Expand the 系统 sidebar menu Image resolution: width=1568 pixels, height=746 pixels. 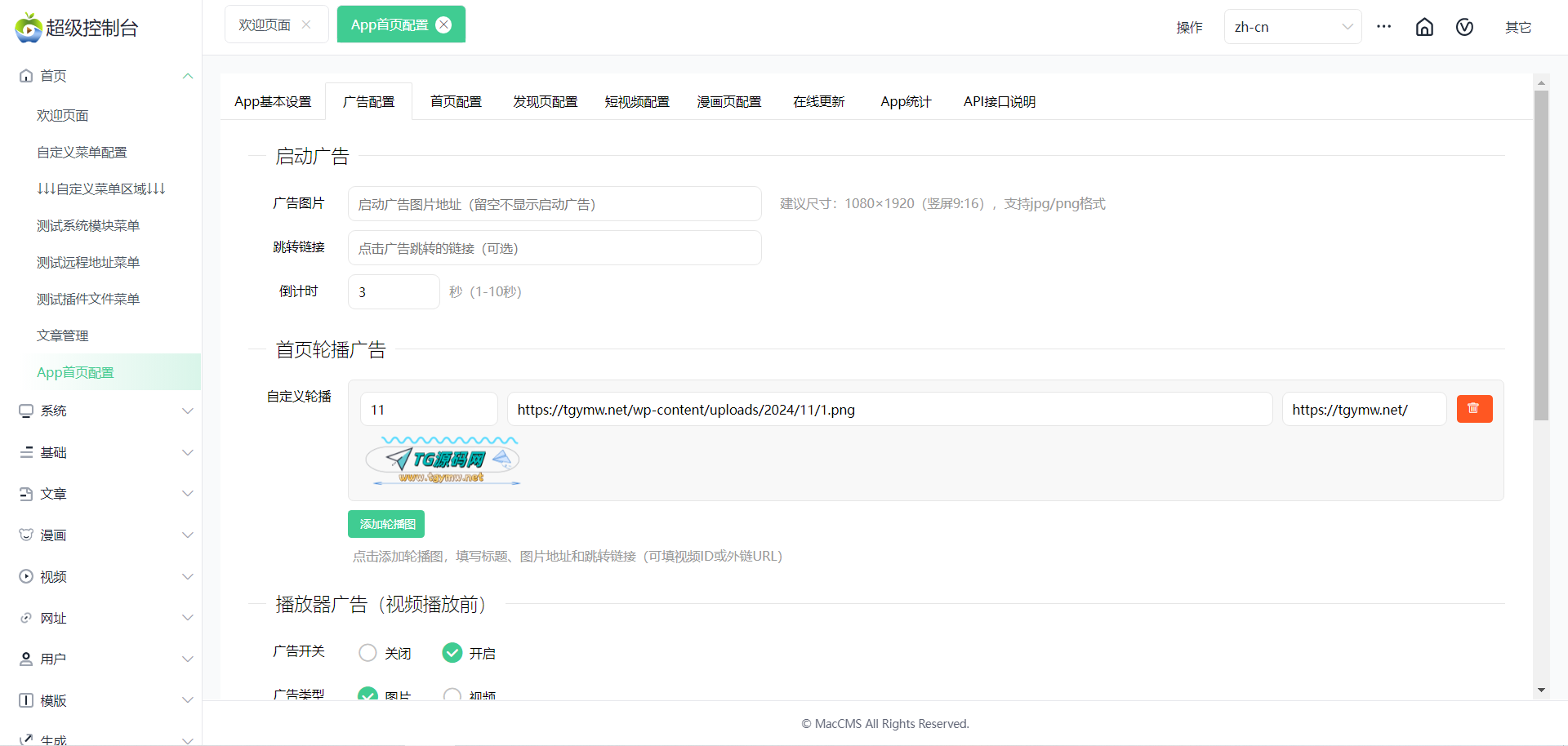coord(106,411)
